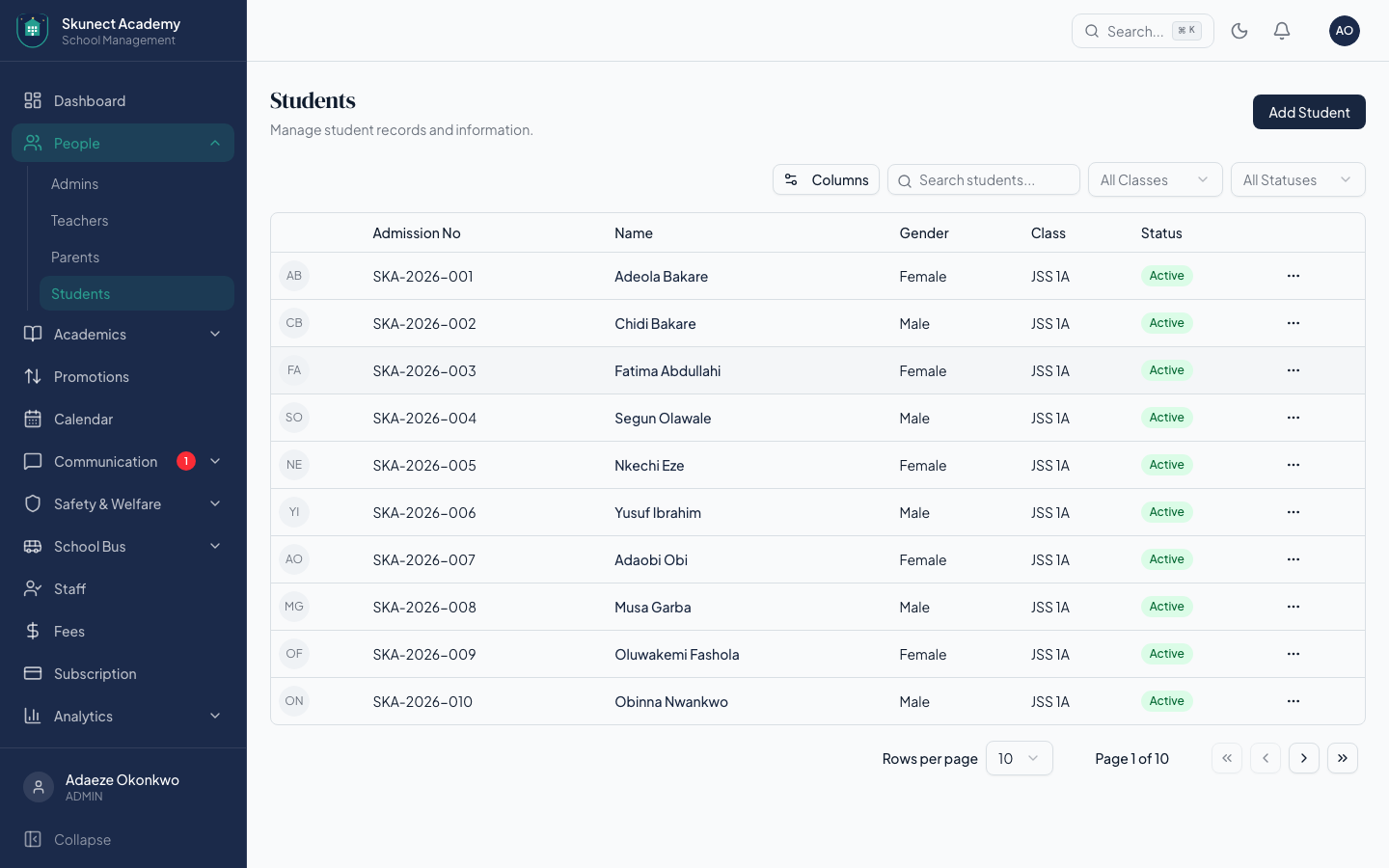This screenshot has width=1389, height=868.
Task: Click the ON avatar of Obinna Nwankwo
Action: (x=294, y=701)
